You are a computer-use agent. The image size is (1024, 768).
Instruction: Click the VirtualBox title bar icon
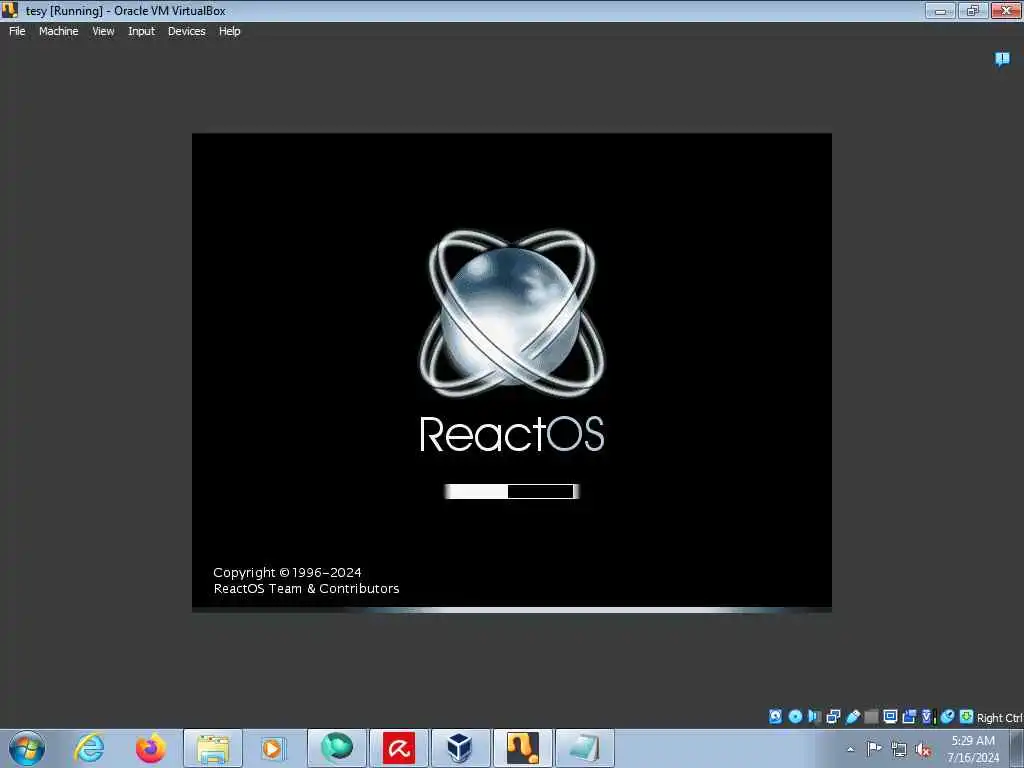pyautogui.click(x=10, y=10)
